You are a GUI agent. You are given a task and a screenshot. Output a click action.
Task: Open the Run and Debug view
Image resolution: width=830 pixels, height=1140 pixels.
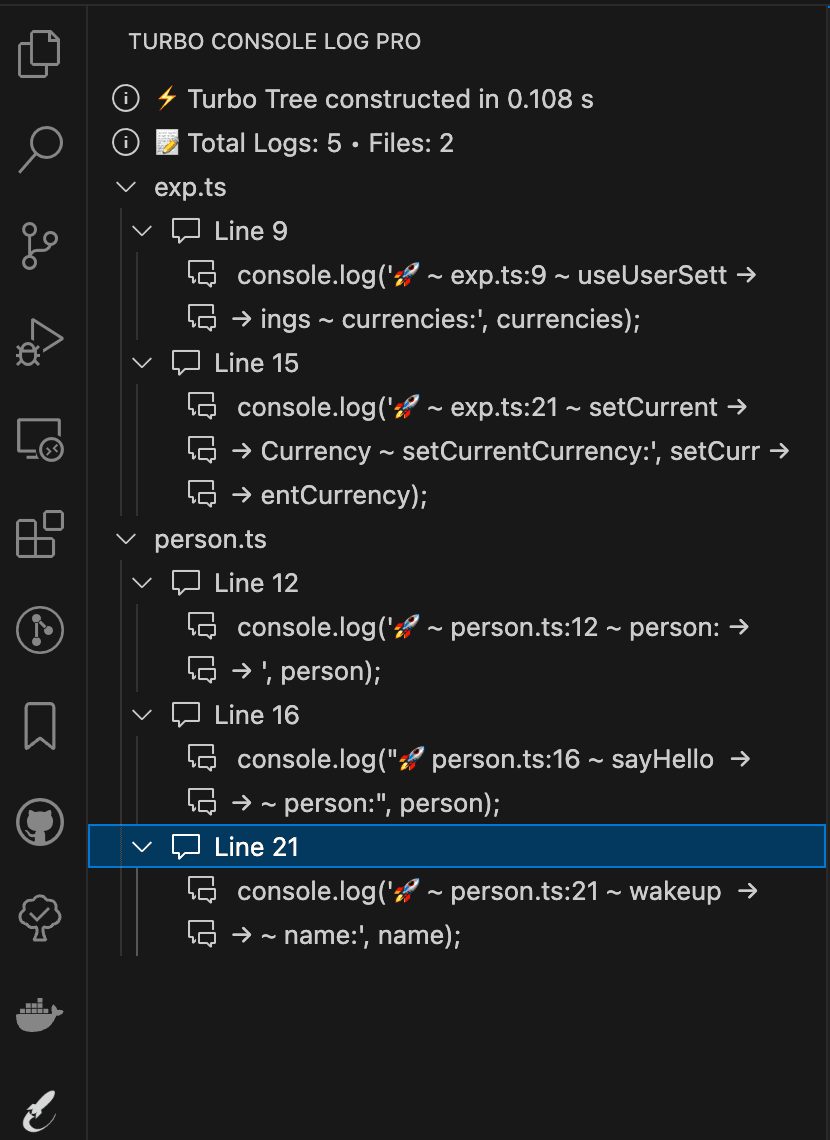pos(40,340)
